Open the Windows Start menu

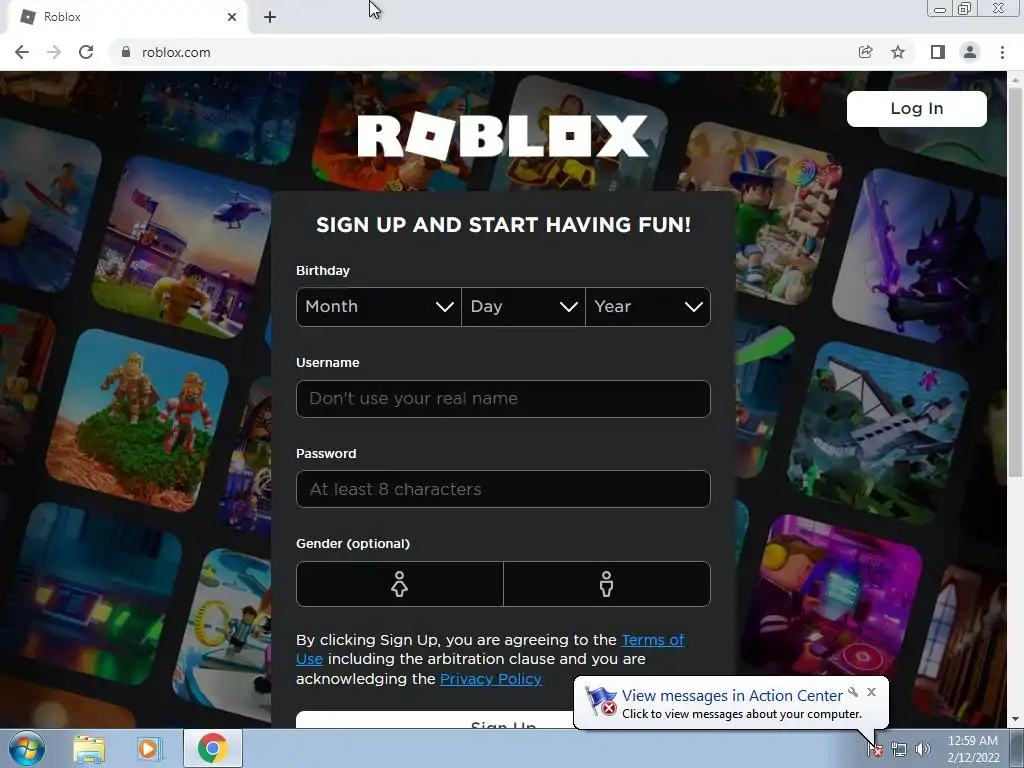point(26,748)
